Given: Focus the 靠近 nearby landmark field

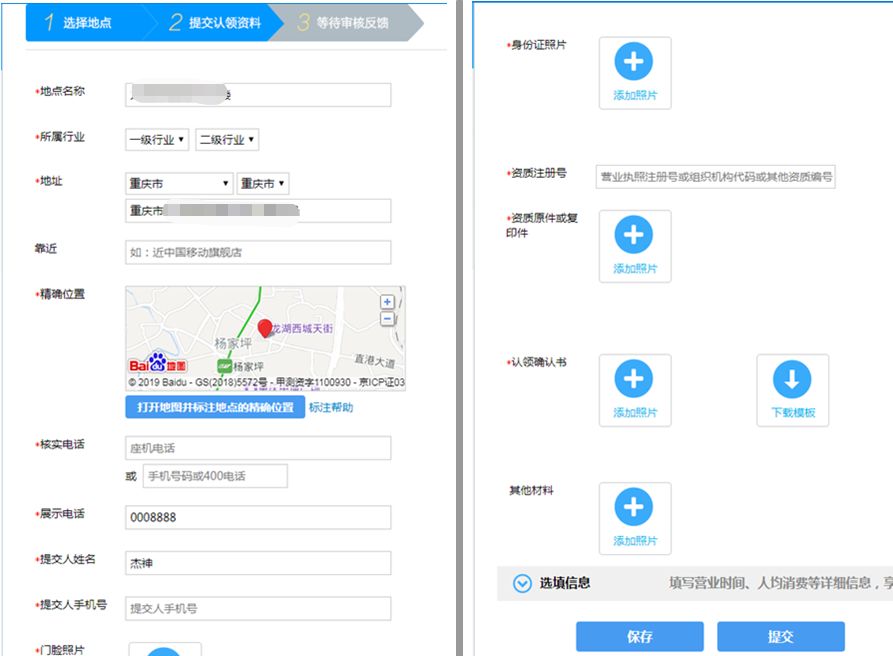Looking at the screenshot, I should [258, 252].
